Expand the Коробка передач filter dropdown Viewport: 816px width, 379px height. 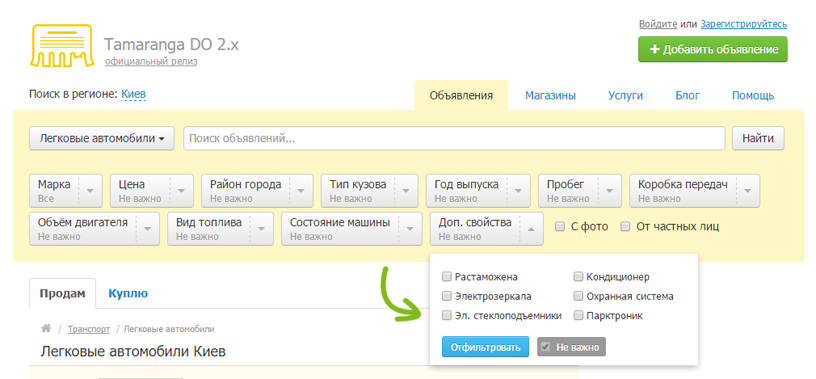pyautogui.click(x=695, y=191)
